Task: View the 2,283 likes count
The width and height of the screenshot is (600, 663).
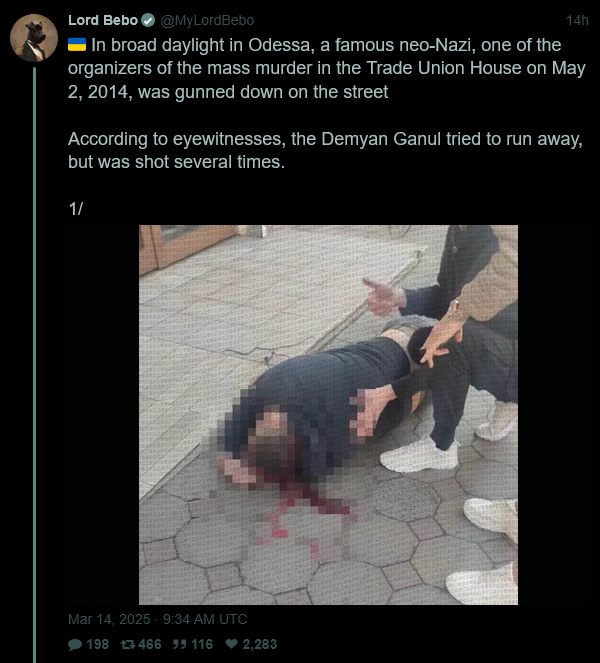Action: [260, 644]
